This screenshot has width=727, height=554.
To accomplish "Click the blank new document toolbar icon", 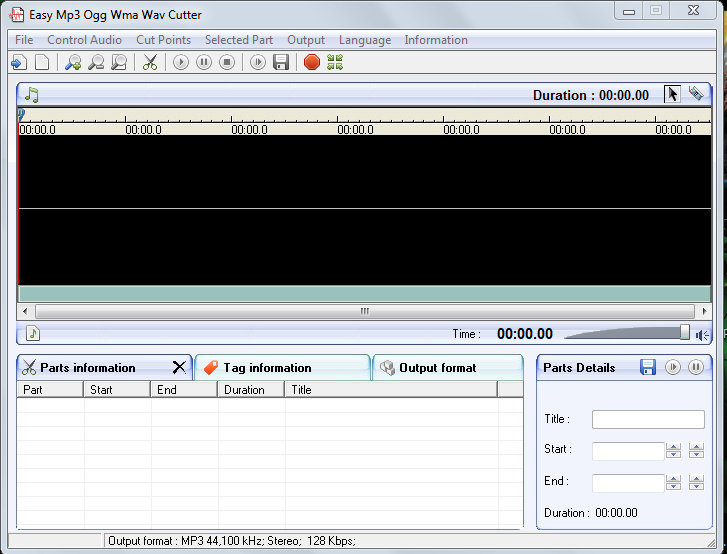I will 42,62.
